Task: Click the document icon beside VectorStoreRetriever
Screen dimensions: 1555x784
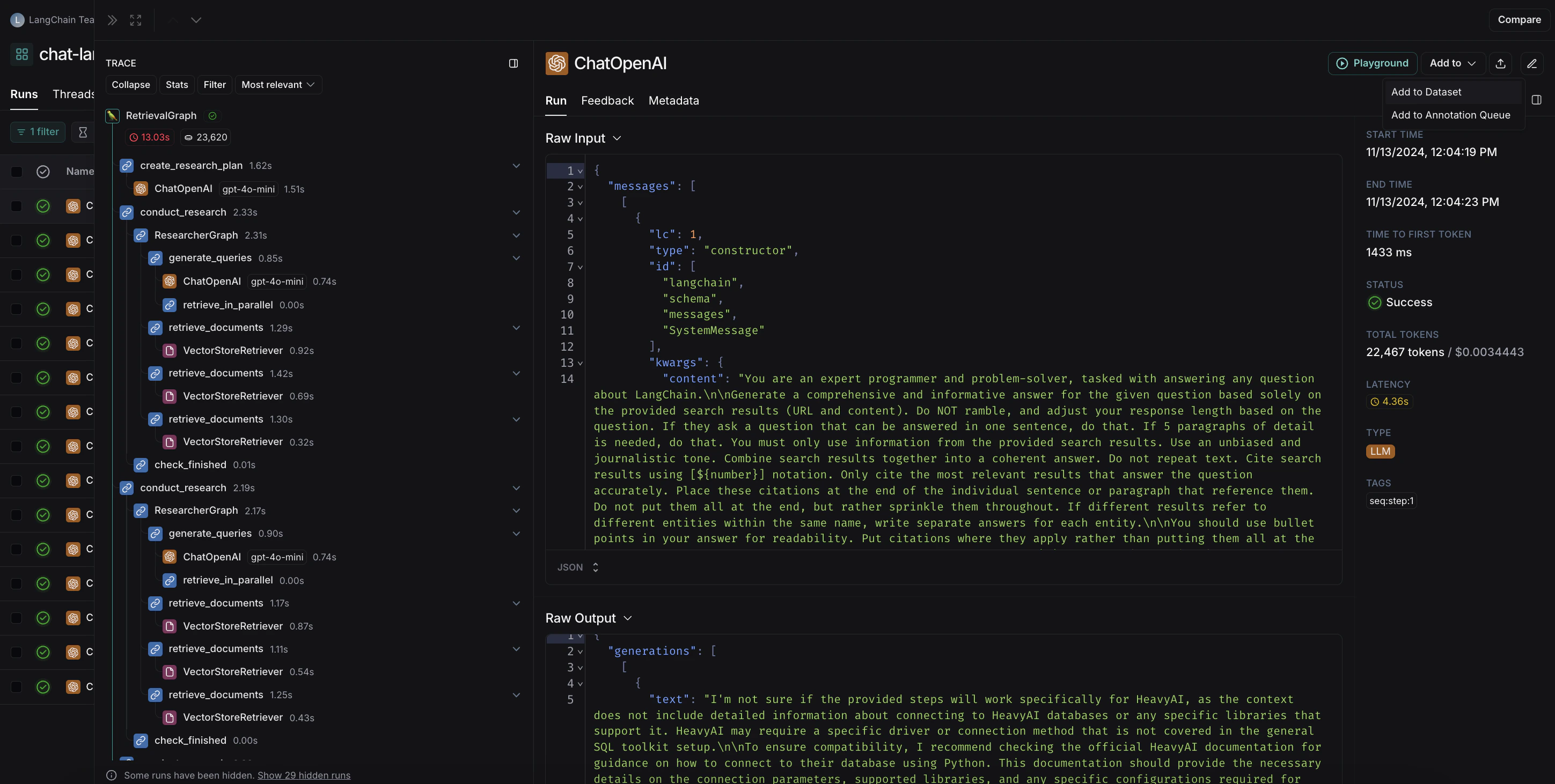Action: click(170, 350)
